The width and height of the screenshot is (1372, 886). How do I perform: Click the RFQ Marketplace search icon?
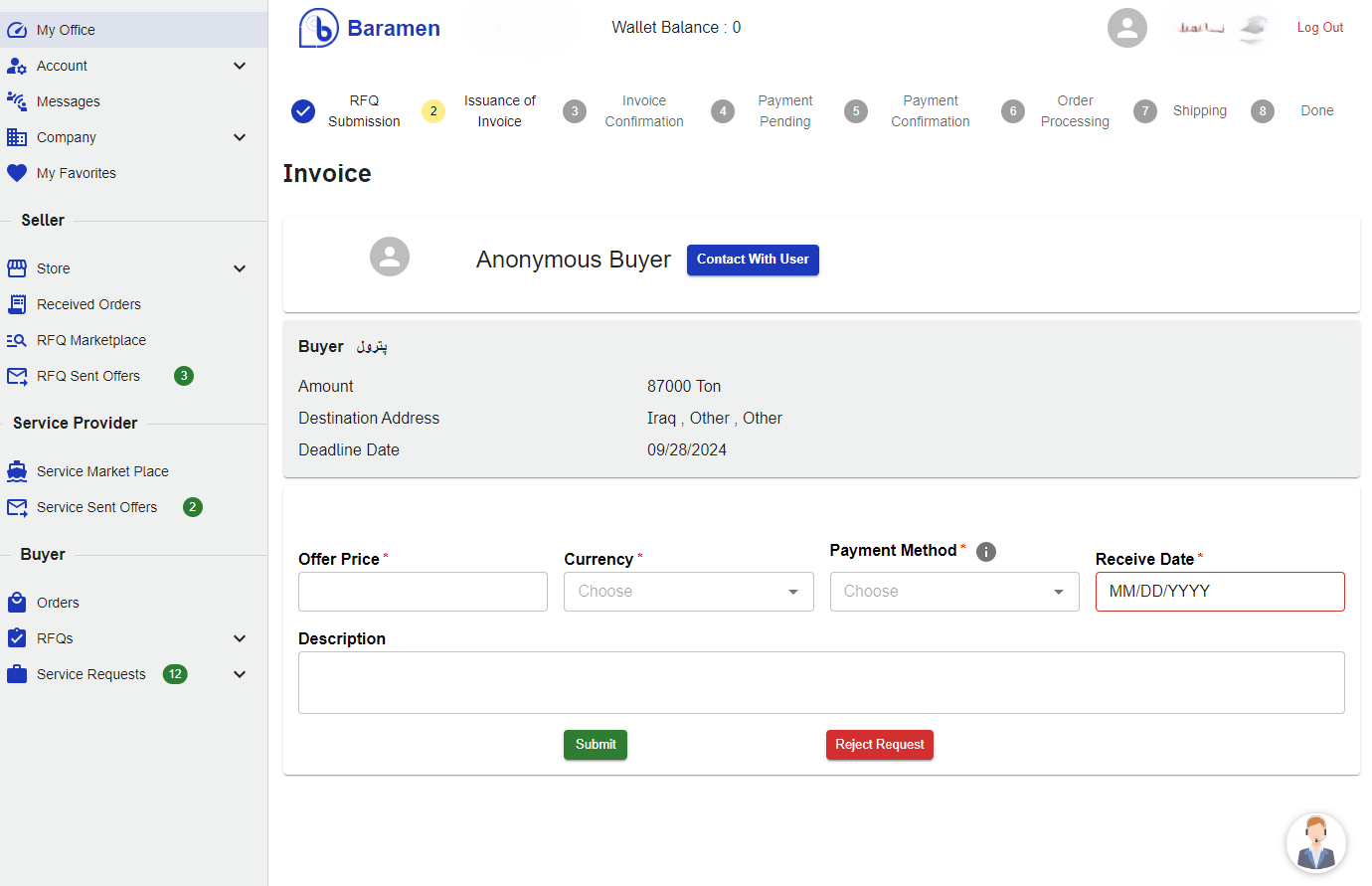click(17, 340)
